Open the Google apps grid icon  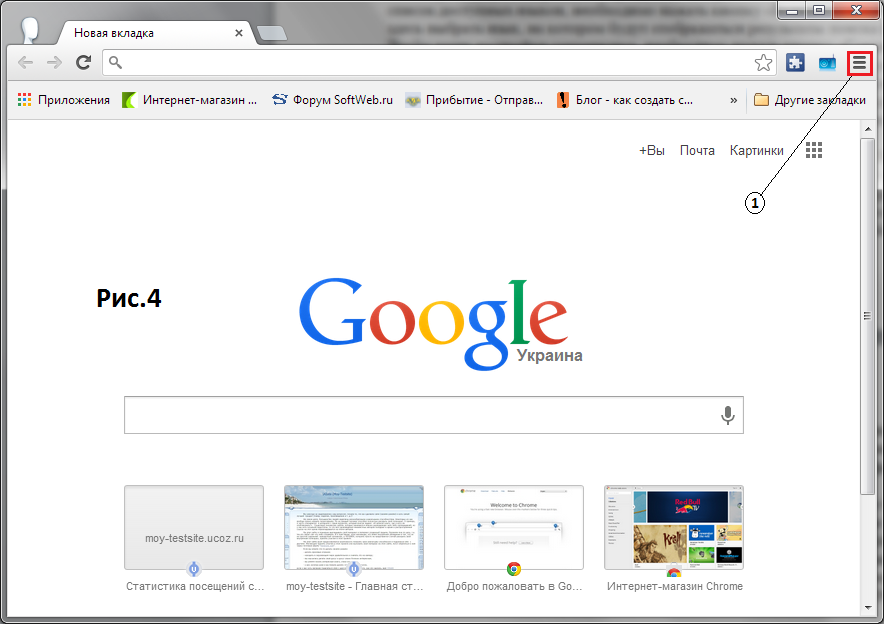click(814, 150)
